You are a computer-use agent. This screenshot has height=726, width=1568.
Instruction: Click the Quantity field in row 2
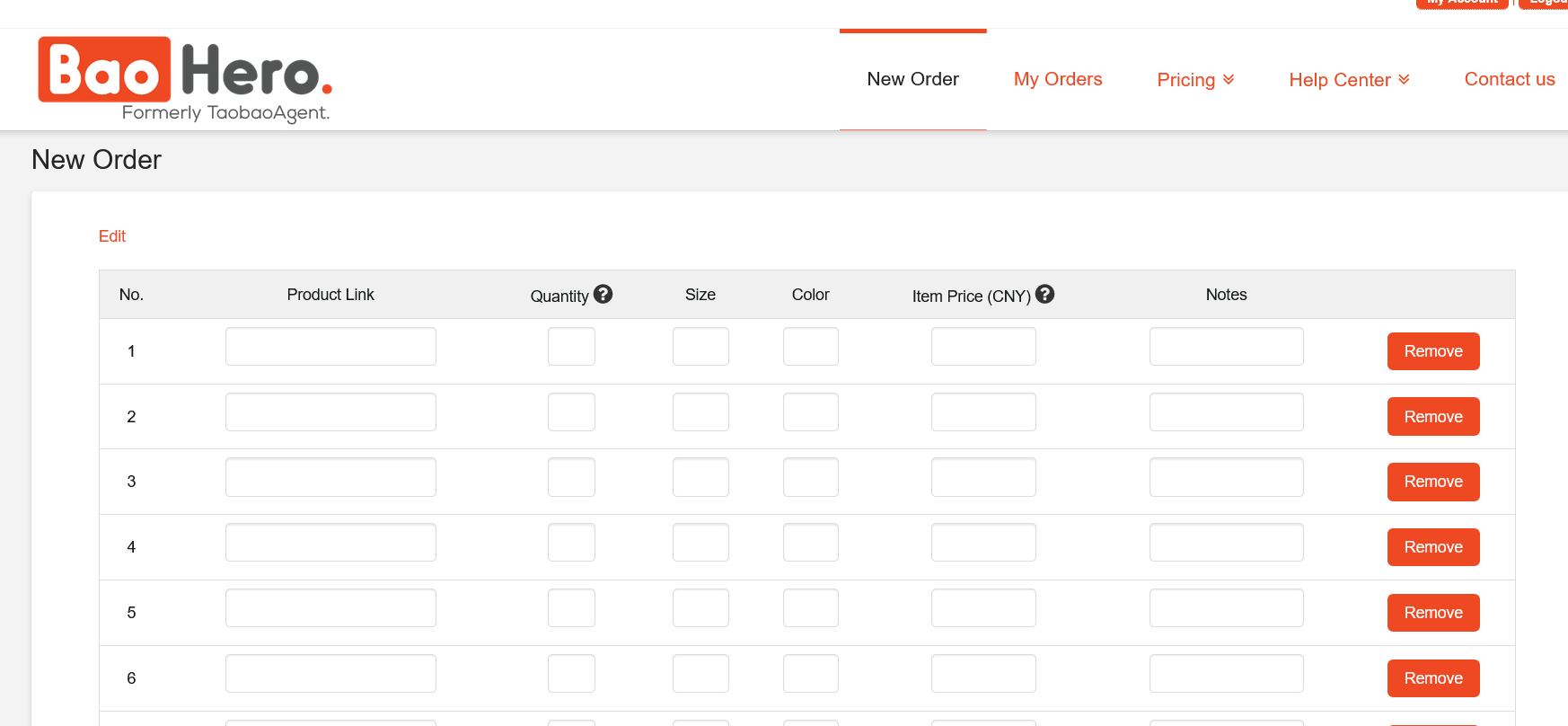(571, 412)
